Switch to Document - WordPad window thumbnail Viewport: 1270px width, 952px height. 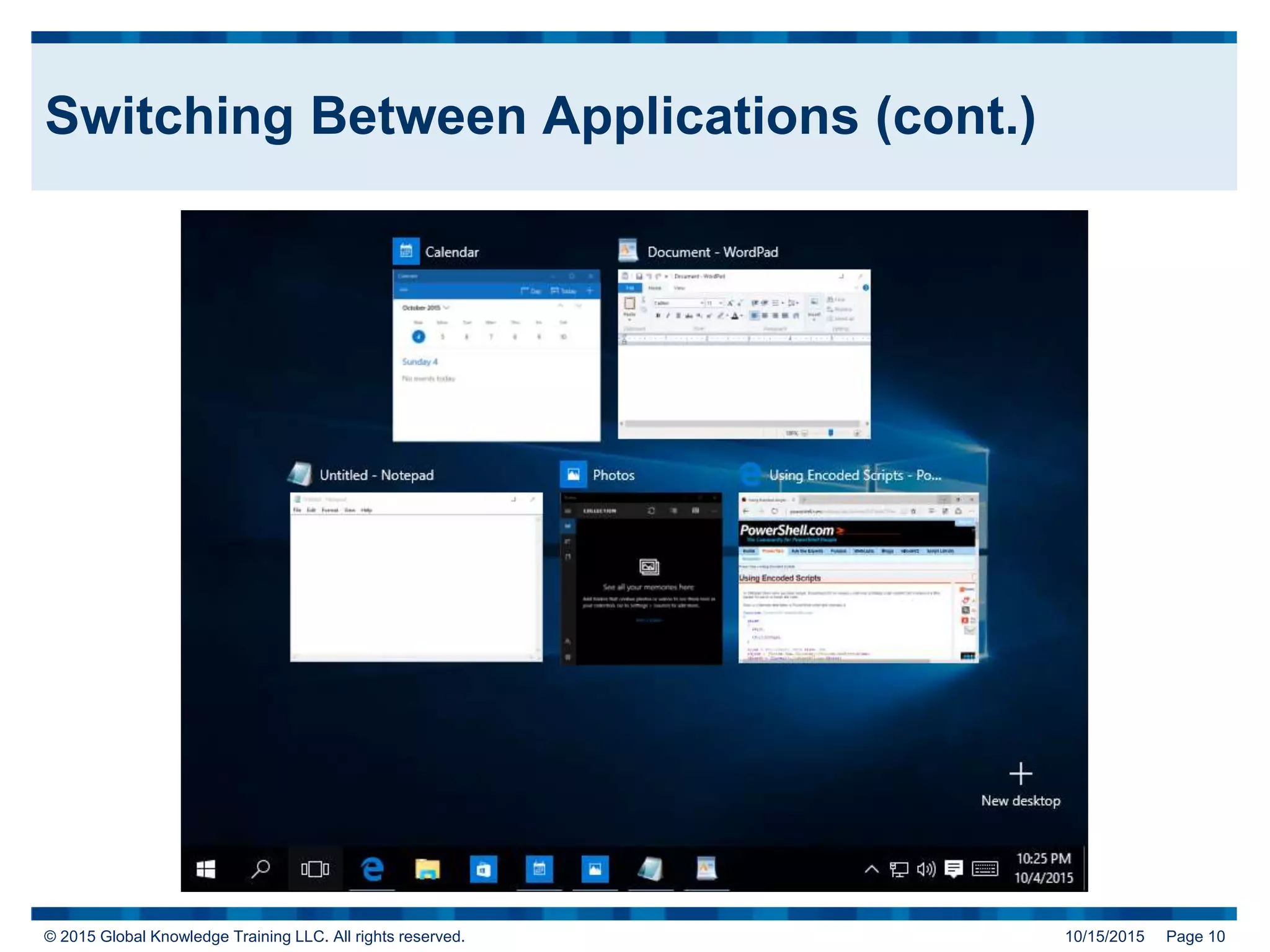point(744,354)
